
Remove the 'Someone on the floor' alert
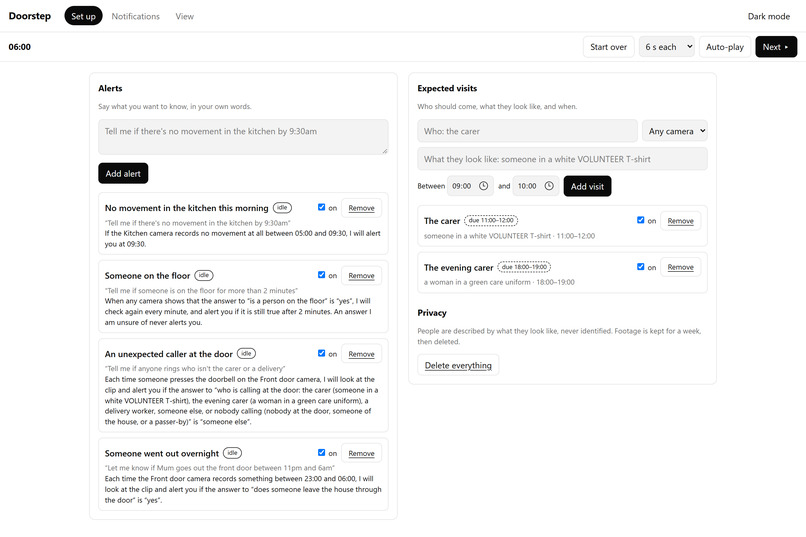(x=361, y=276)
